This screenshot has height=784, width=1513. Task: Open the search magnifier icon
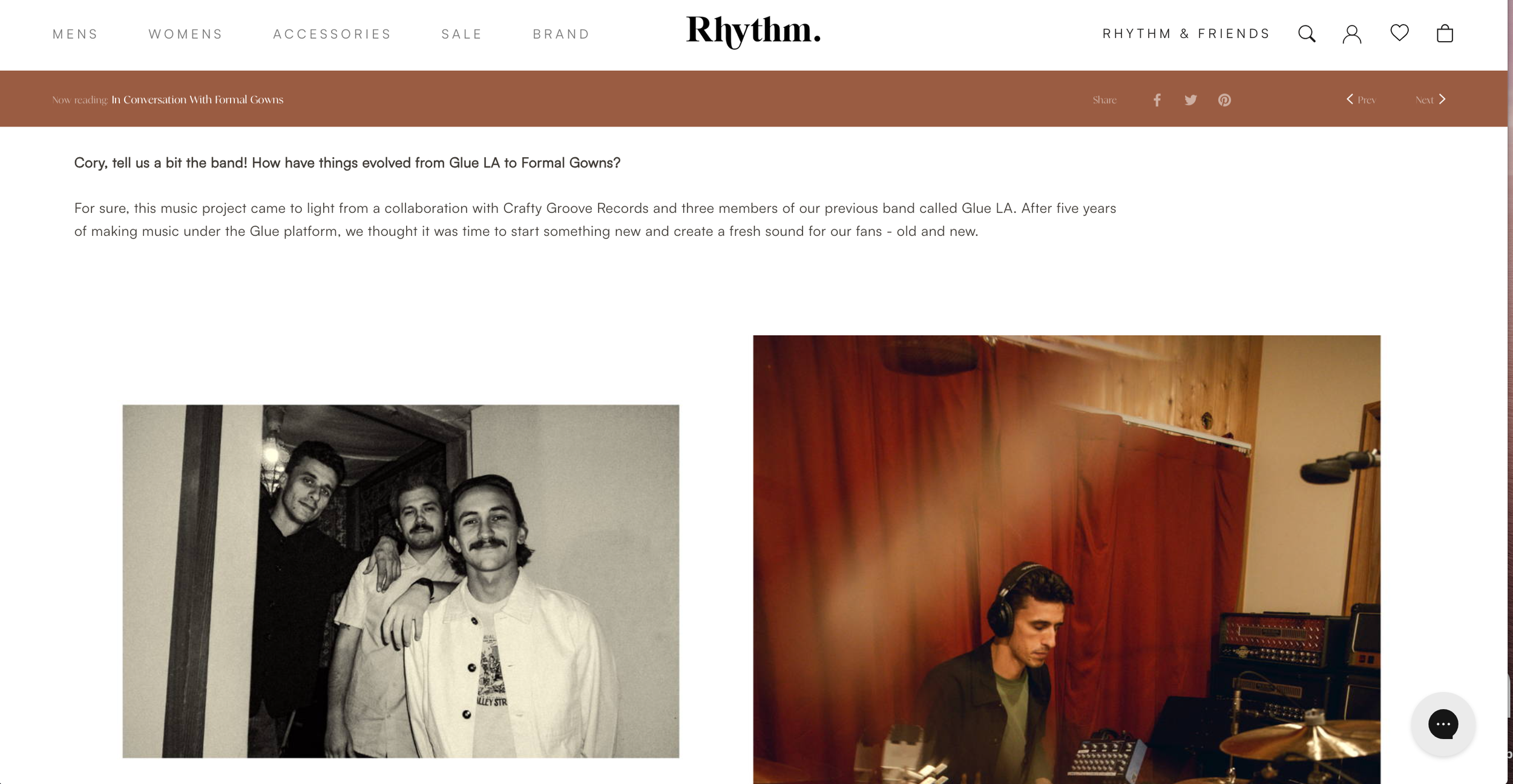tap(1307, 34)
